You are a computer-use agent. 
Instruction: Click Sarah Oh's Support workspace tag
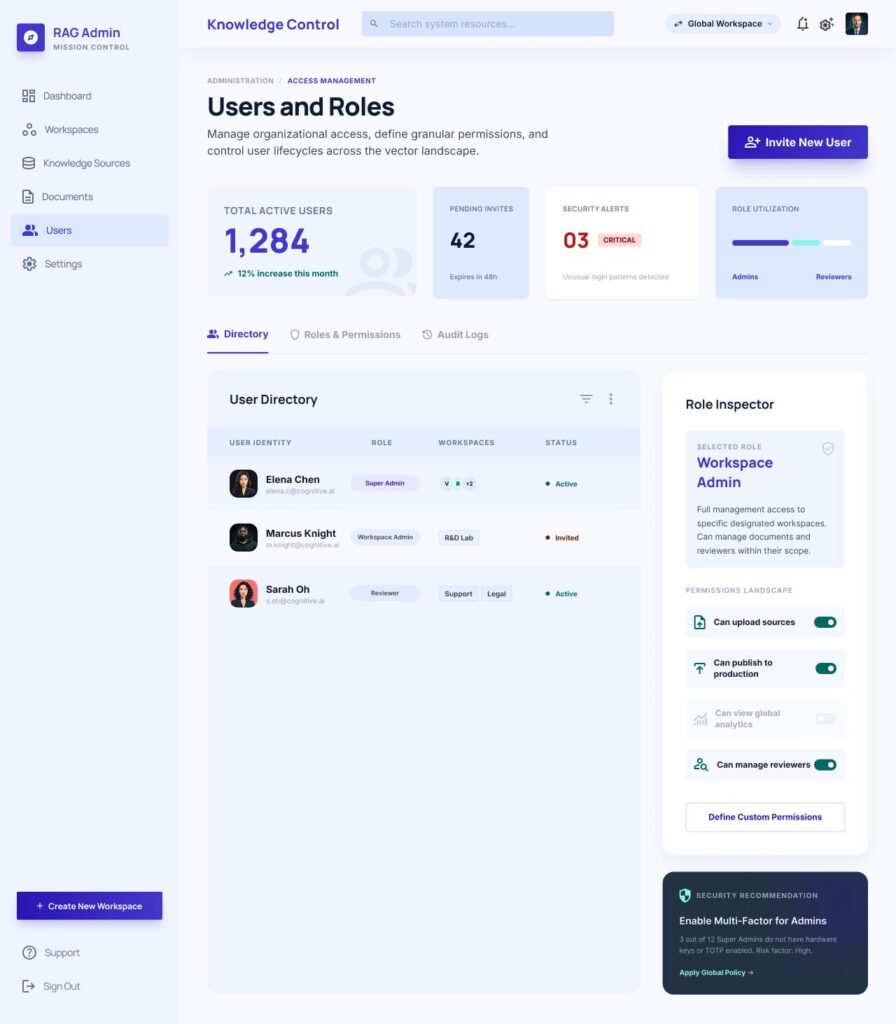click(x=458, y=594)
